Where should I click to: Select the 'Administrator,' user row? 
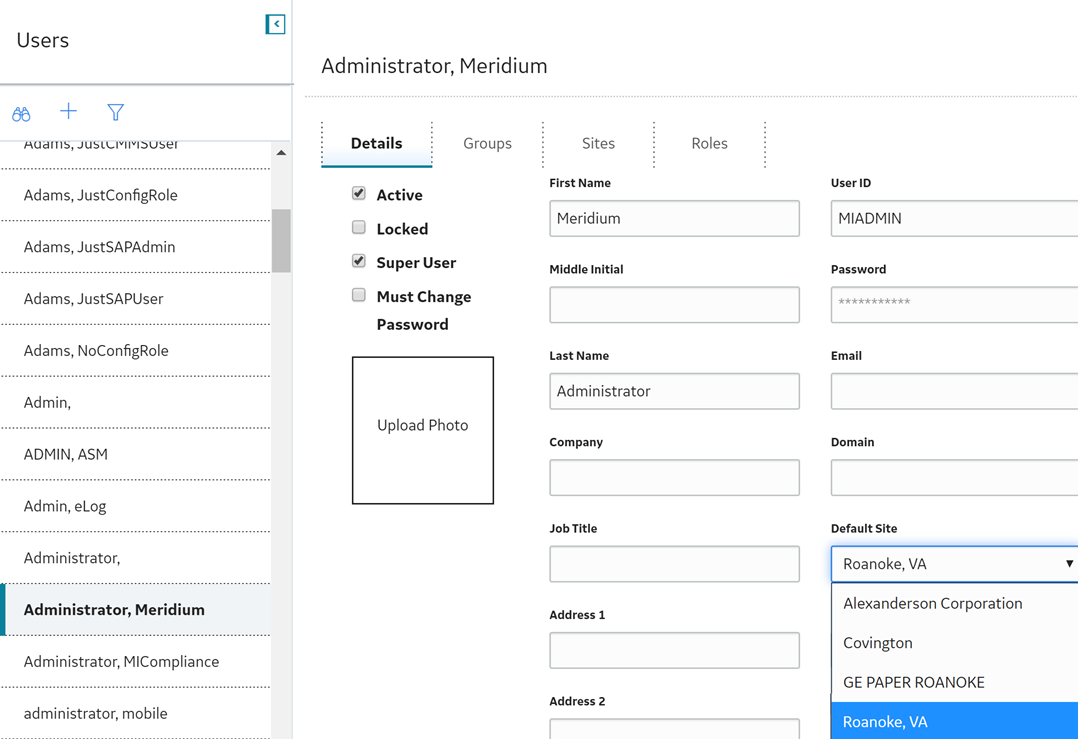coord(135,558)
